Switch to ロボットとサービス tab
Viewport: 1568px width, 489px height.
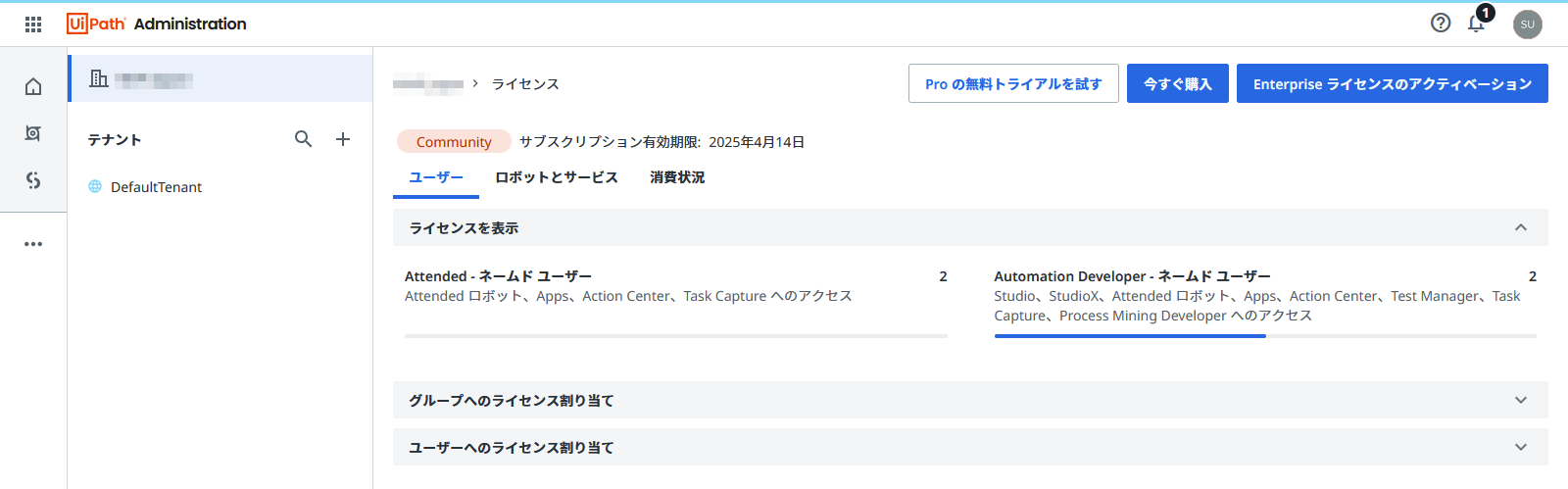pyautogui.click(x=556, y=177)
